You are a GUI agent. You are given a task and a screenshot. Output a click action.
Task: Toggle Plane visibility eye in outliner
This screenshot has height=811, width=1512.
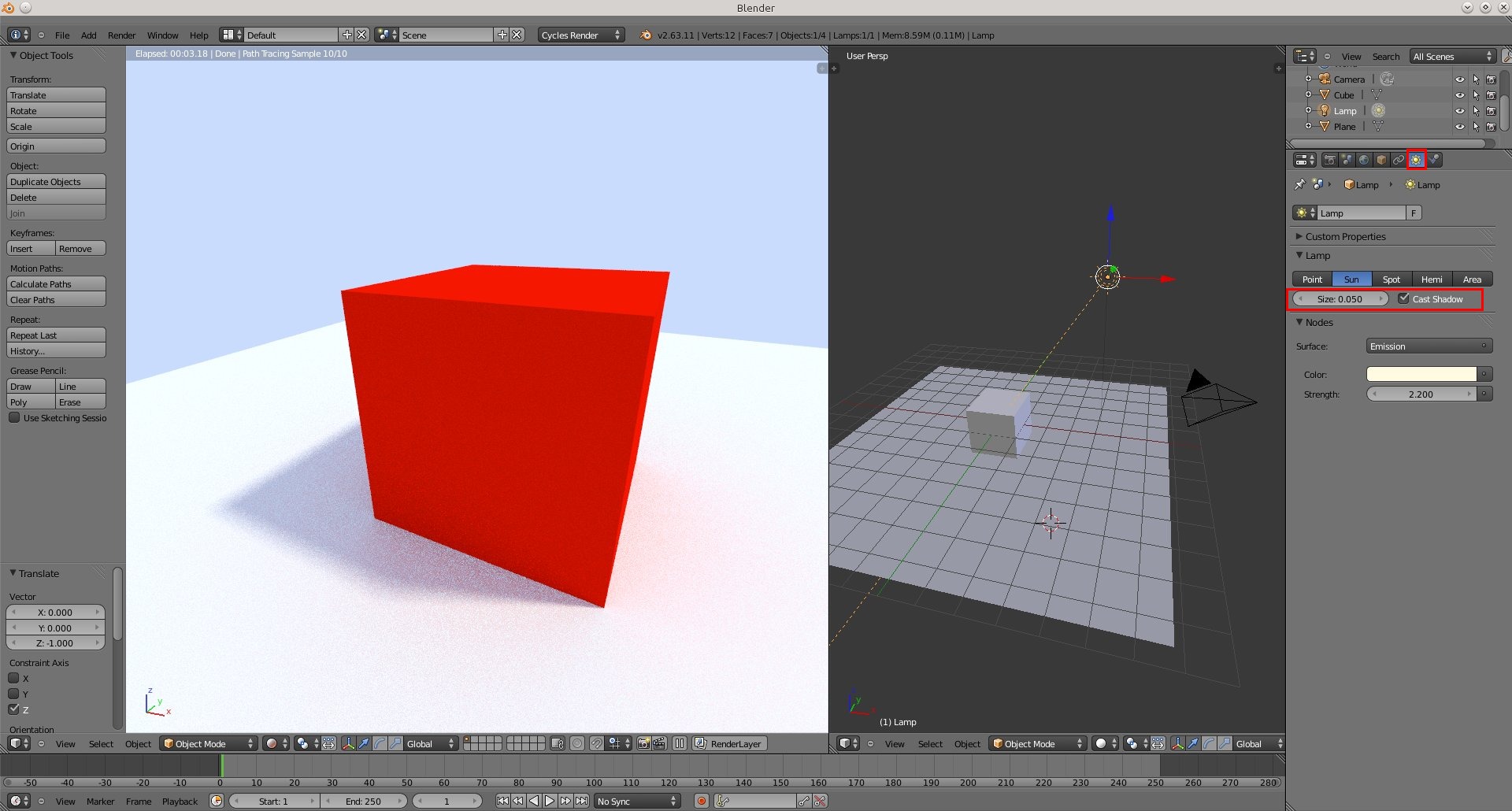(1459, 126)
